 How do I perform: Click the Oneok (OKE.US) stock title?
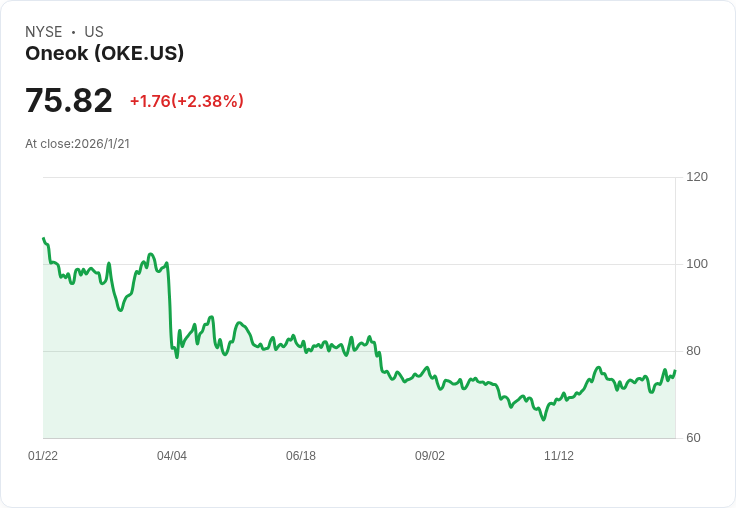pyautogui.click(x=104, y=54)
